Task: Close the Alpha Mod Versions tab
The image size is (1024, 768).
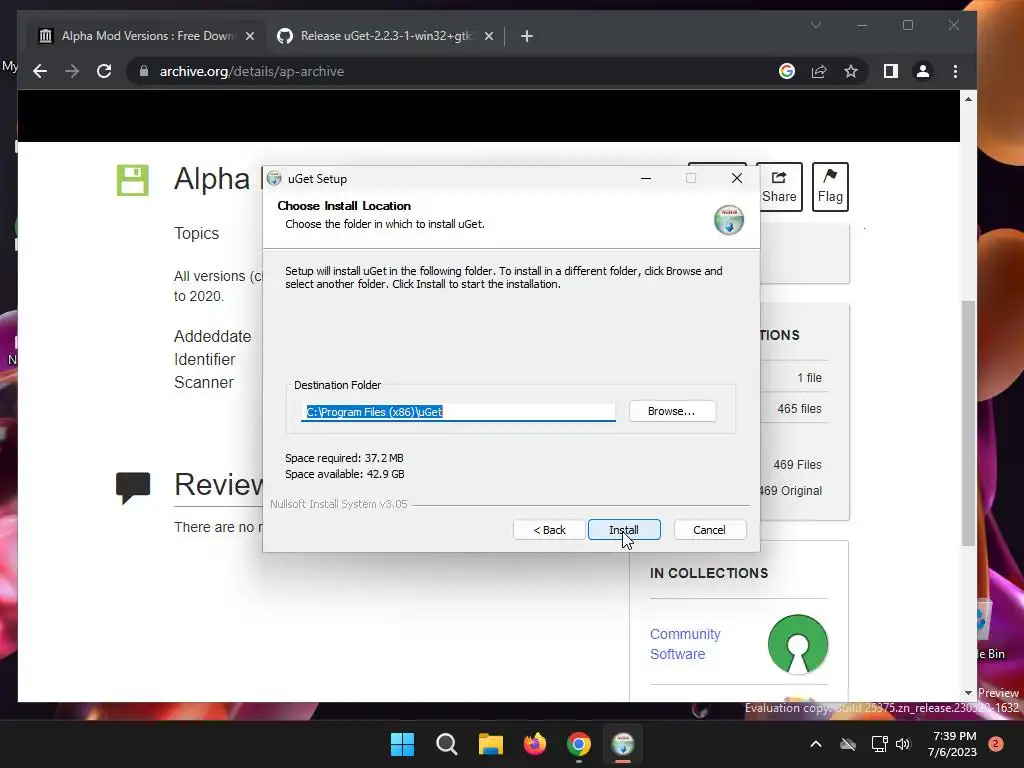Action: 249,36
